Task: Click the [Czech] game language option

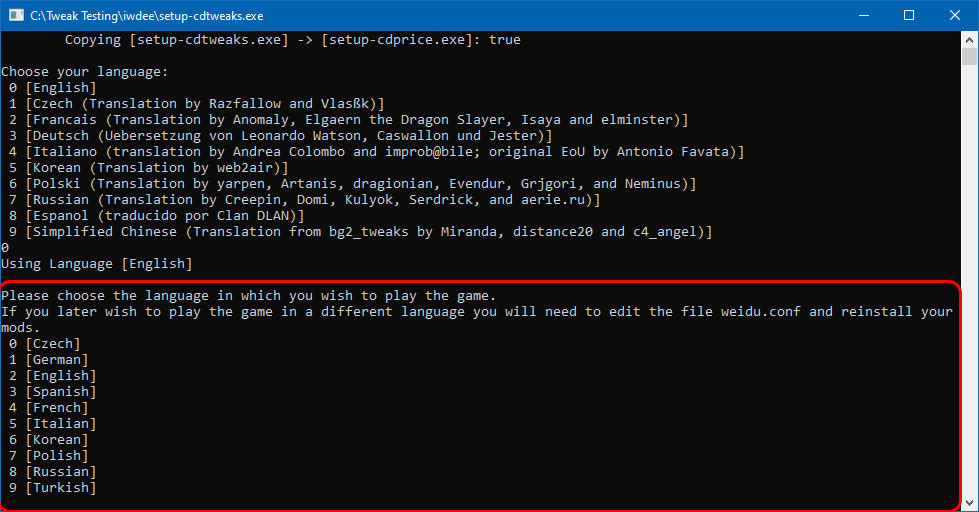Action: tap(53, 344)
